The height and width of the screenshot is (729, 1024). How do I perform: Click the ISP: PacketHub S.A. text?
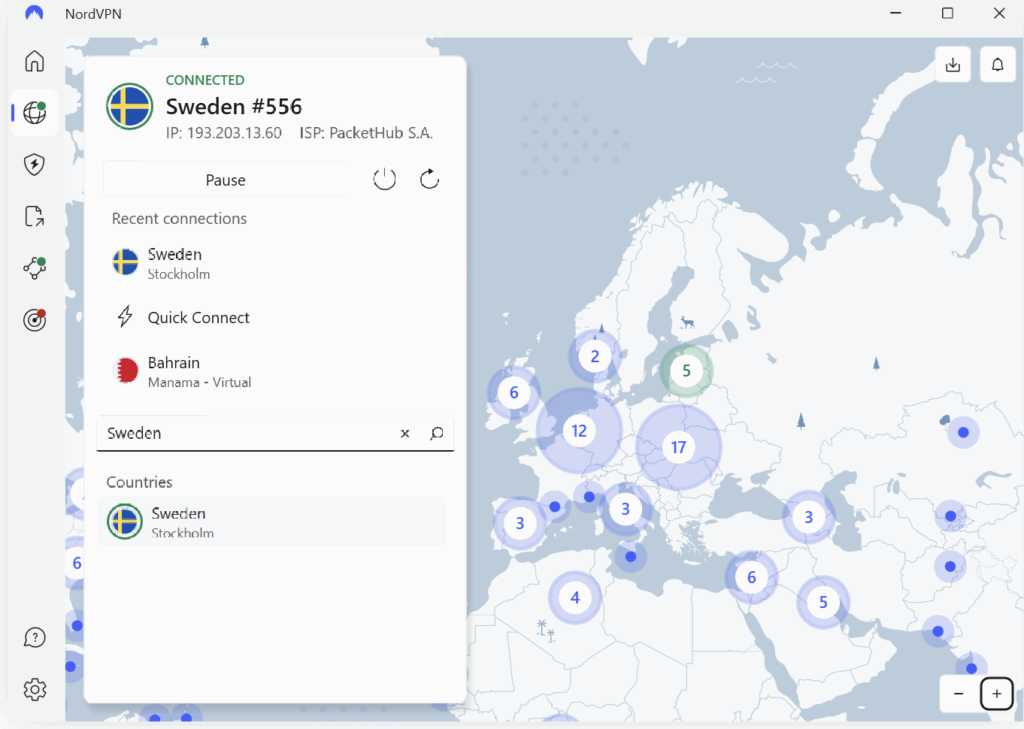coord(366,133)
